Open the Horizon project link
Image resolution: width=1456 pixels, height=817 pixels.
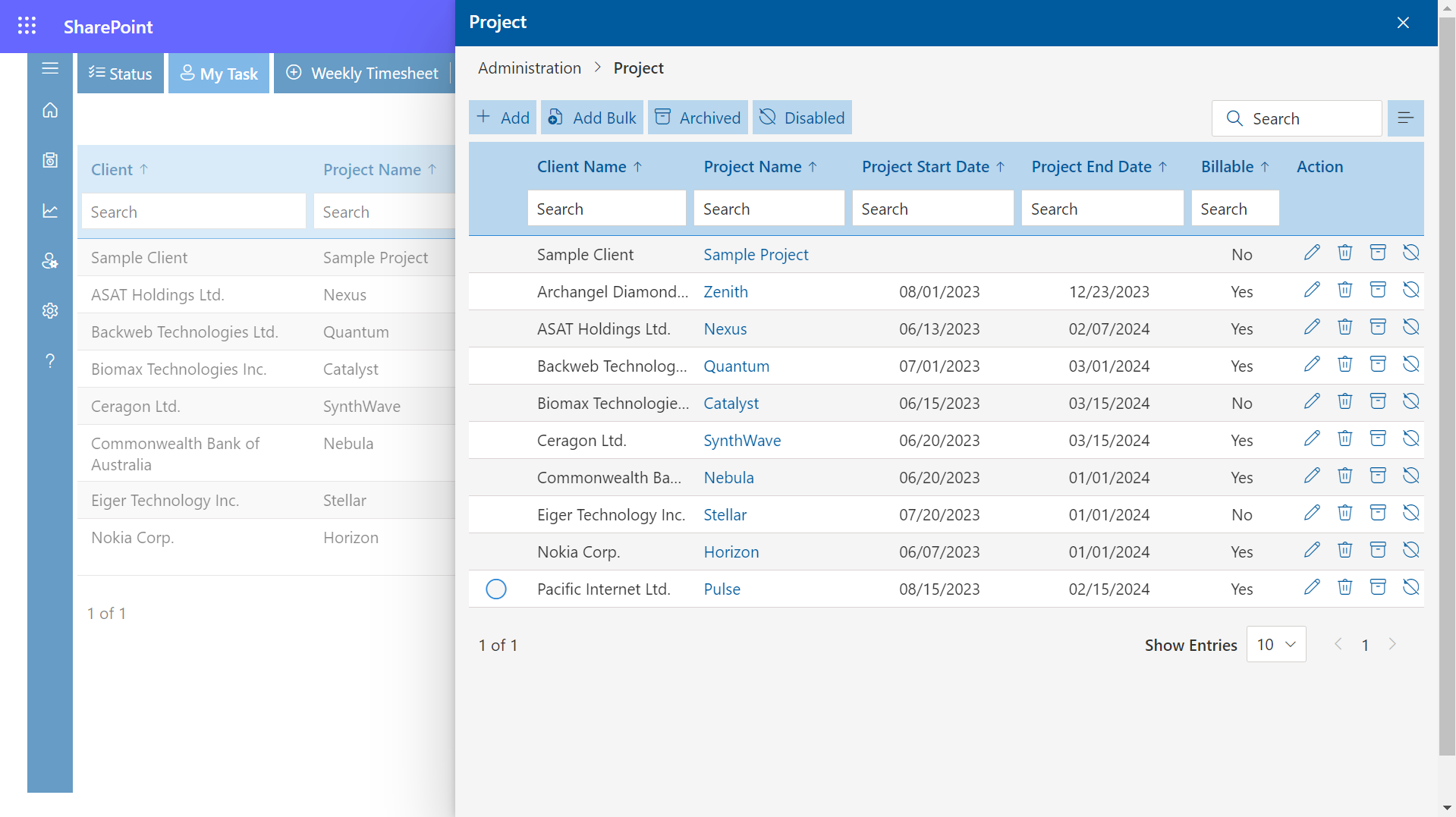pos(731,552)
